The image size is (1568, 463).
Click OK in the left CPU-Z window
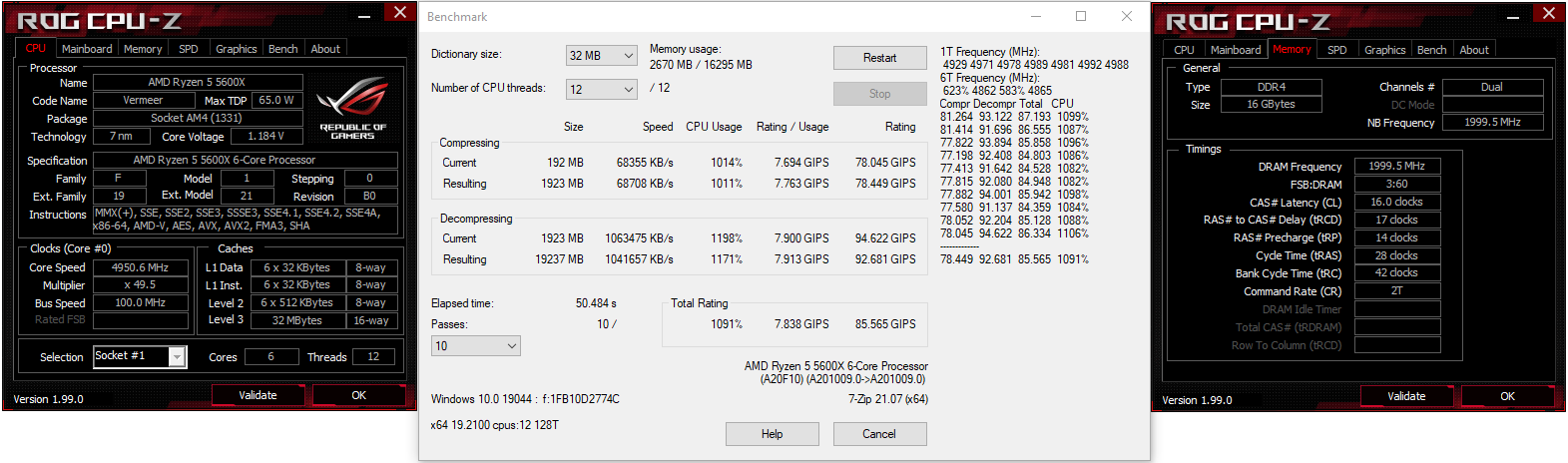(359, 395)
